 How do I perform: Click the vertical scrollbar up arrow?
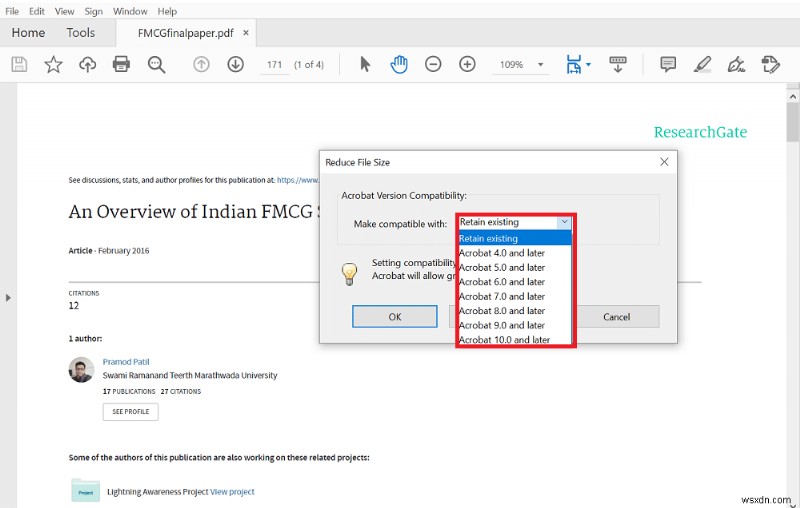[792, 96]
